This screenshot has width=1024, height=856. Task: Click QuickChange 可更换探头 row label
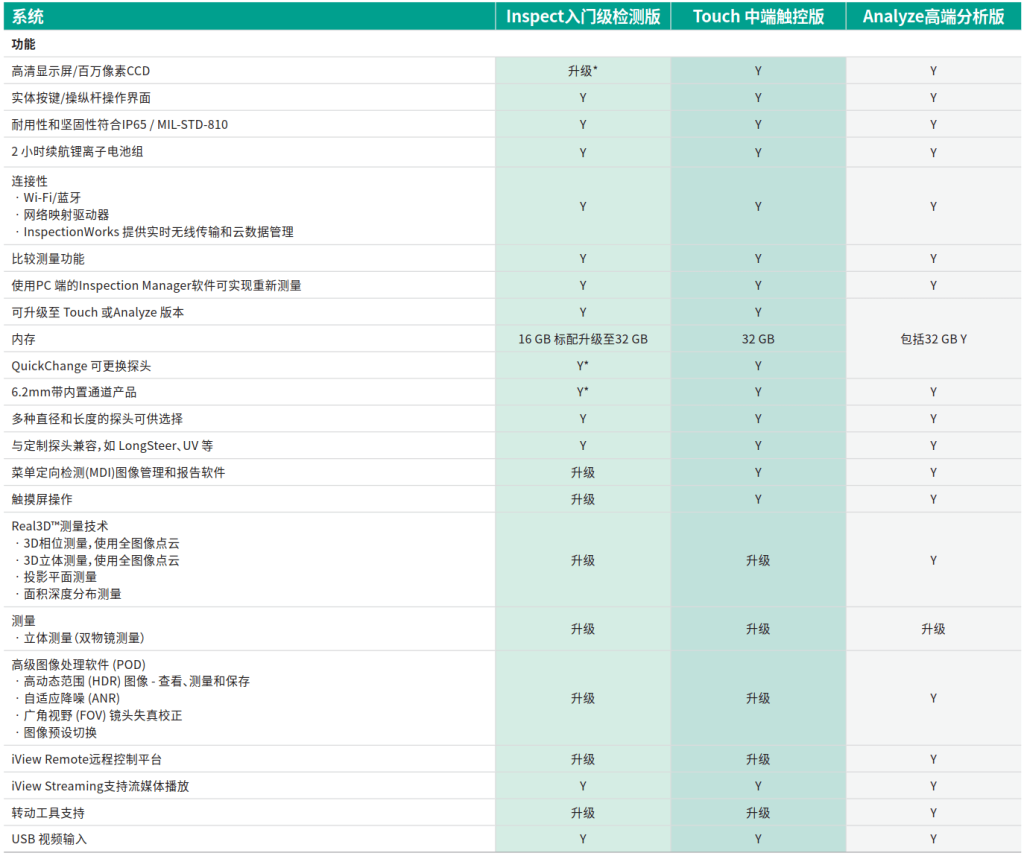click(81, 366)
